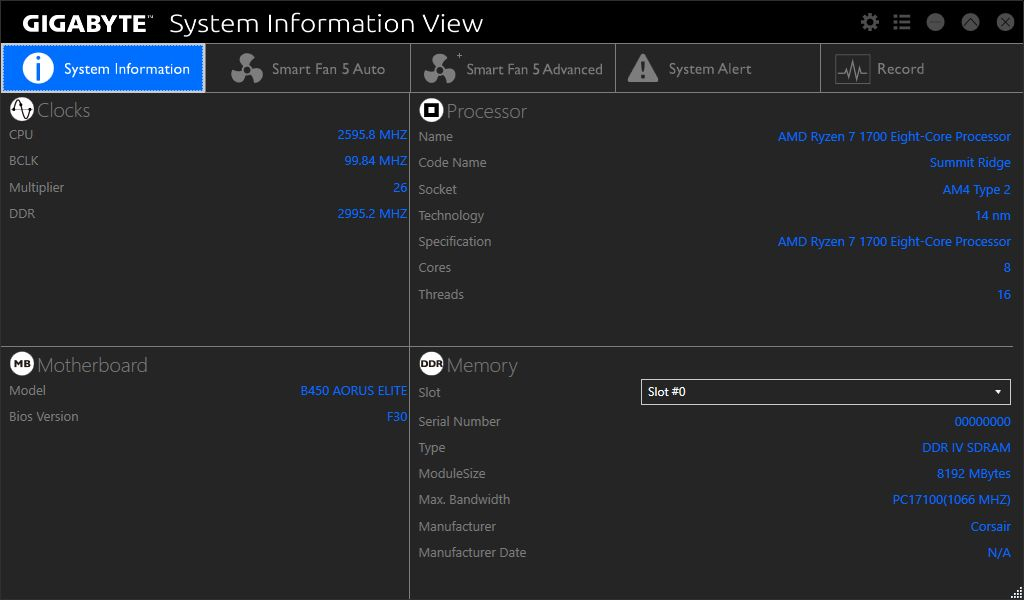This screenshot has height=600, width=1024.
Task: Click the Record waveform icon
Action: pyautogui.click(x=852, y=69)
